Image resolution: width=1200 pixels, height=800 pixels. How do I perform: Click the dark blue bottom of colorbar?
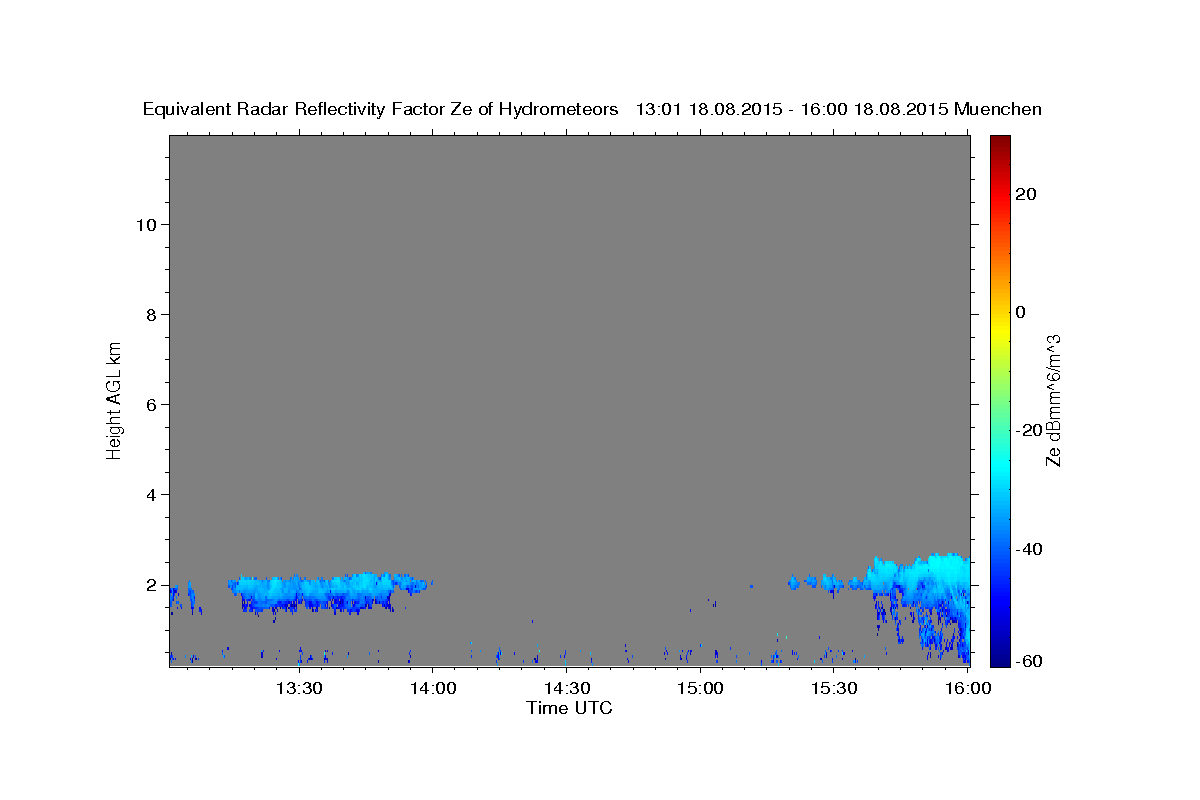point(1000,656)
